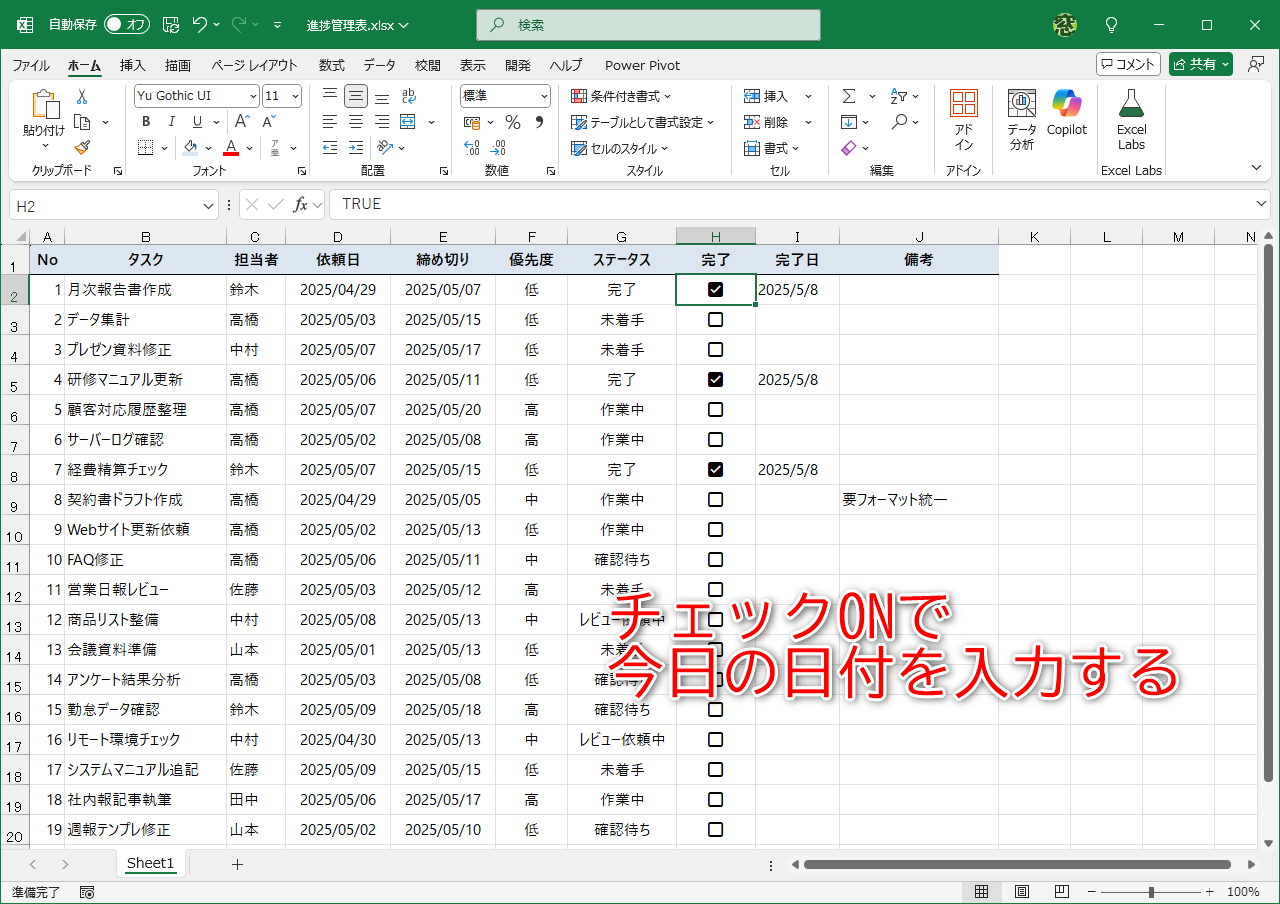This screenshot has width=1280, height=904.
Task: Enable the checkbox on the サーバーログ確認 row
Action: coord(715,439)
